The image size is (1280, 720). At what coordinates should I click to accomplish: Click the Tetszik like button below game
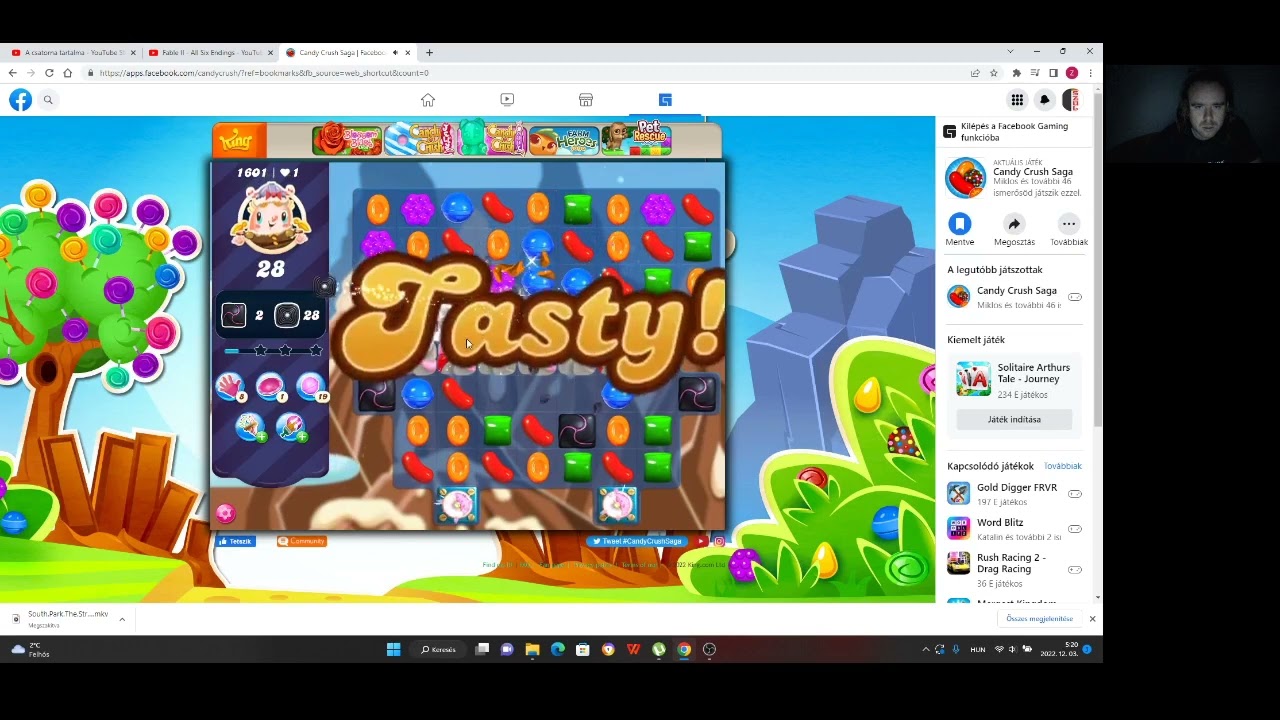point(237,541)
